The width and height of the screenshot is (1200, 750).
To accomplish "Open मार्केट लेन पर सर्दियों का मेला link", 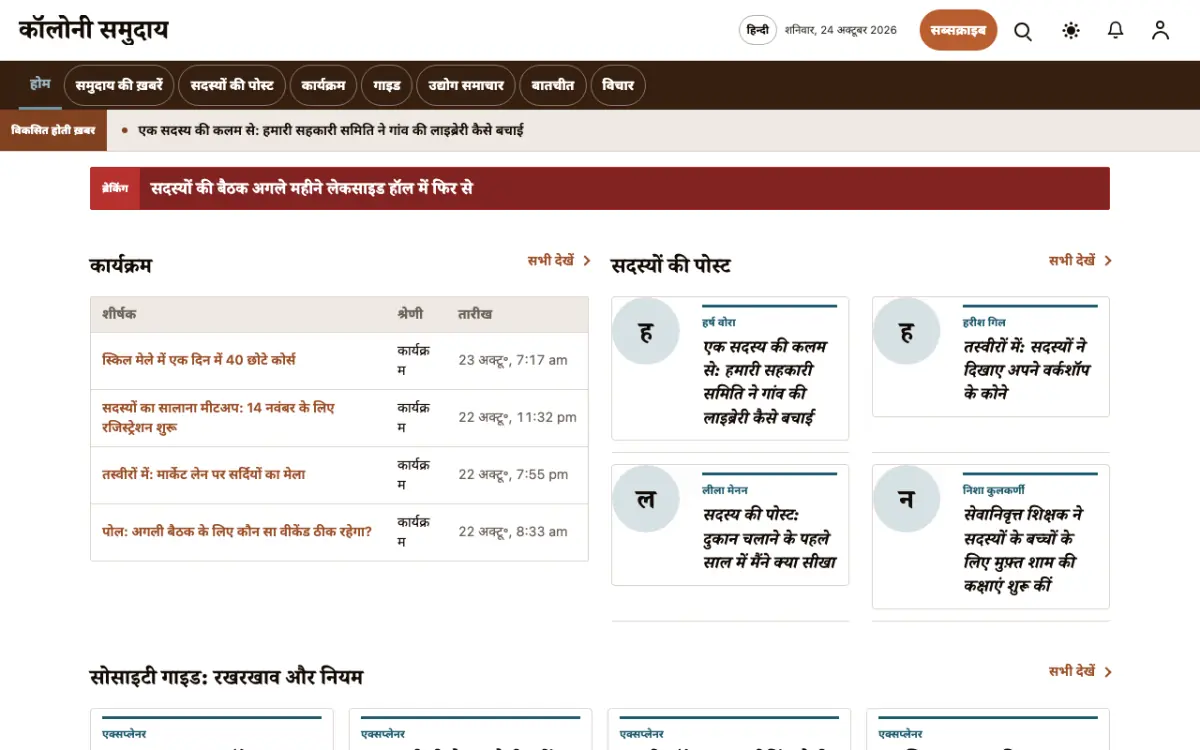I will tap(204, 474).
